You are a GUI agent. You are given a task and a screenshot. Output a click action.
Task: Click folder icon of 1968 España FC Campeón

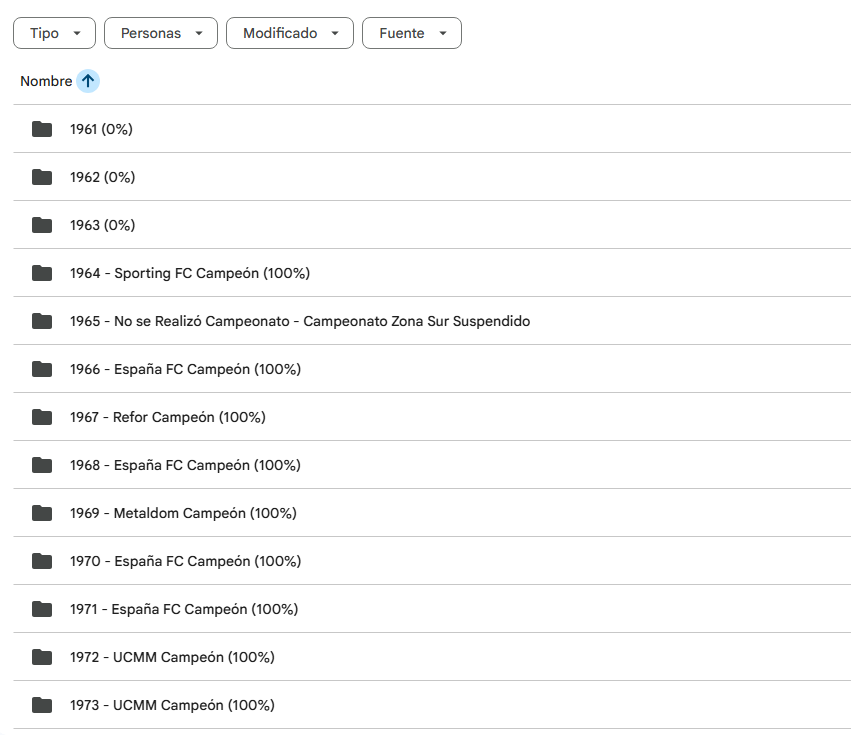[x=42, y=465]
